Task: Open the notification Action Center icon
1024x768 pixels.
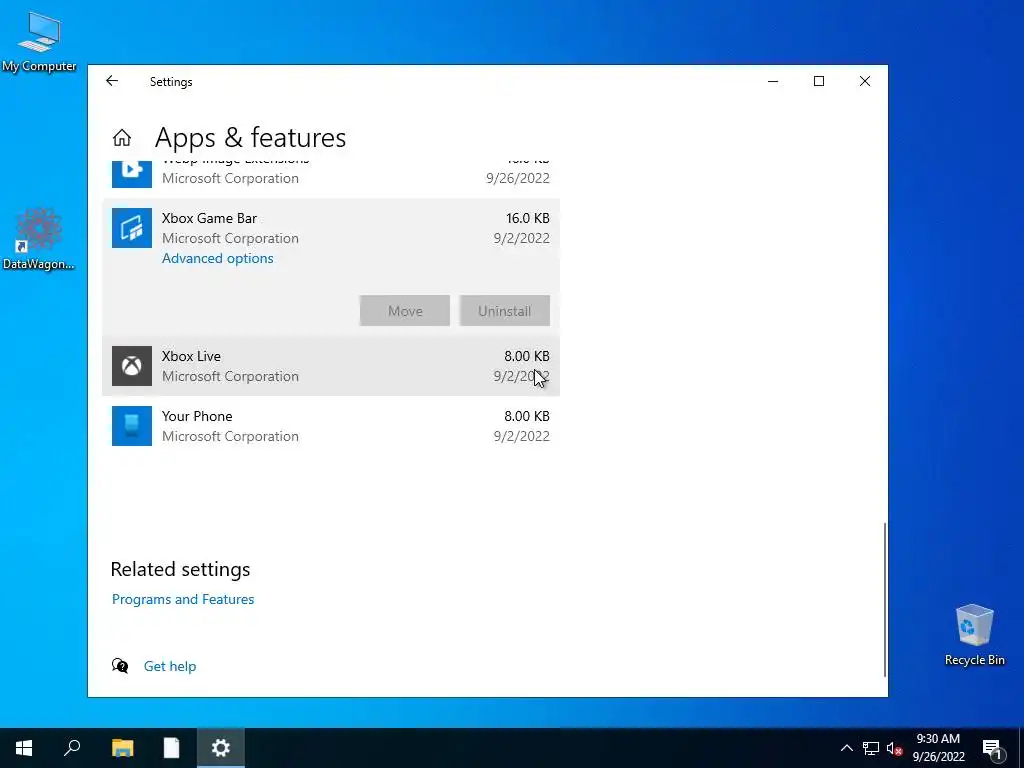Action: tap(992, 748)
